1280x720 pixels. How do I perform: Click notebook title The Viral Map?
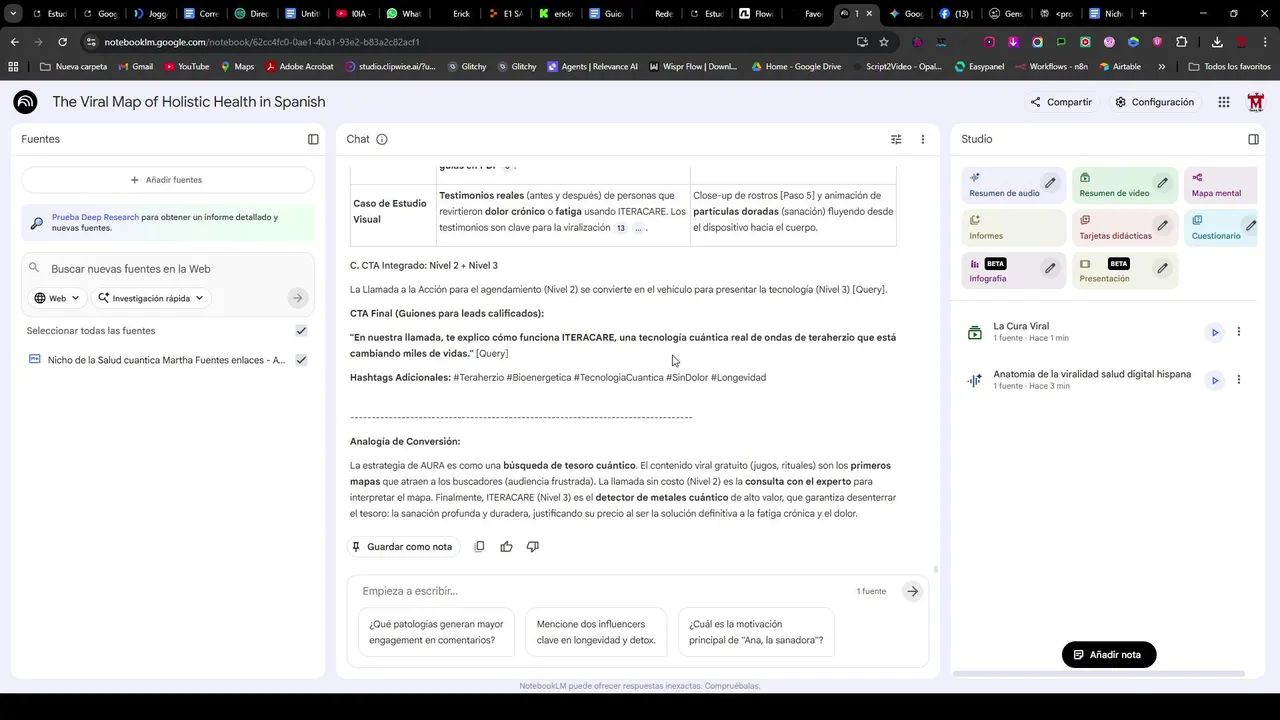[x=189, y=102]
